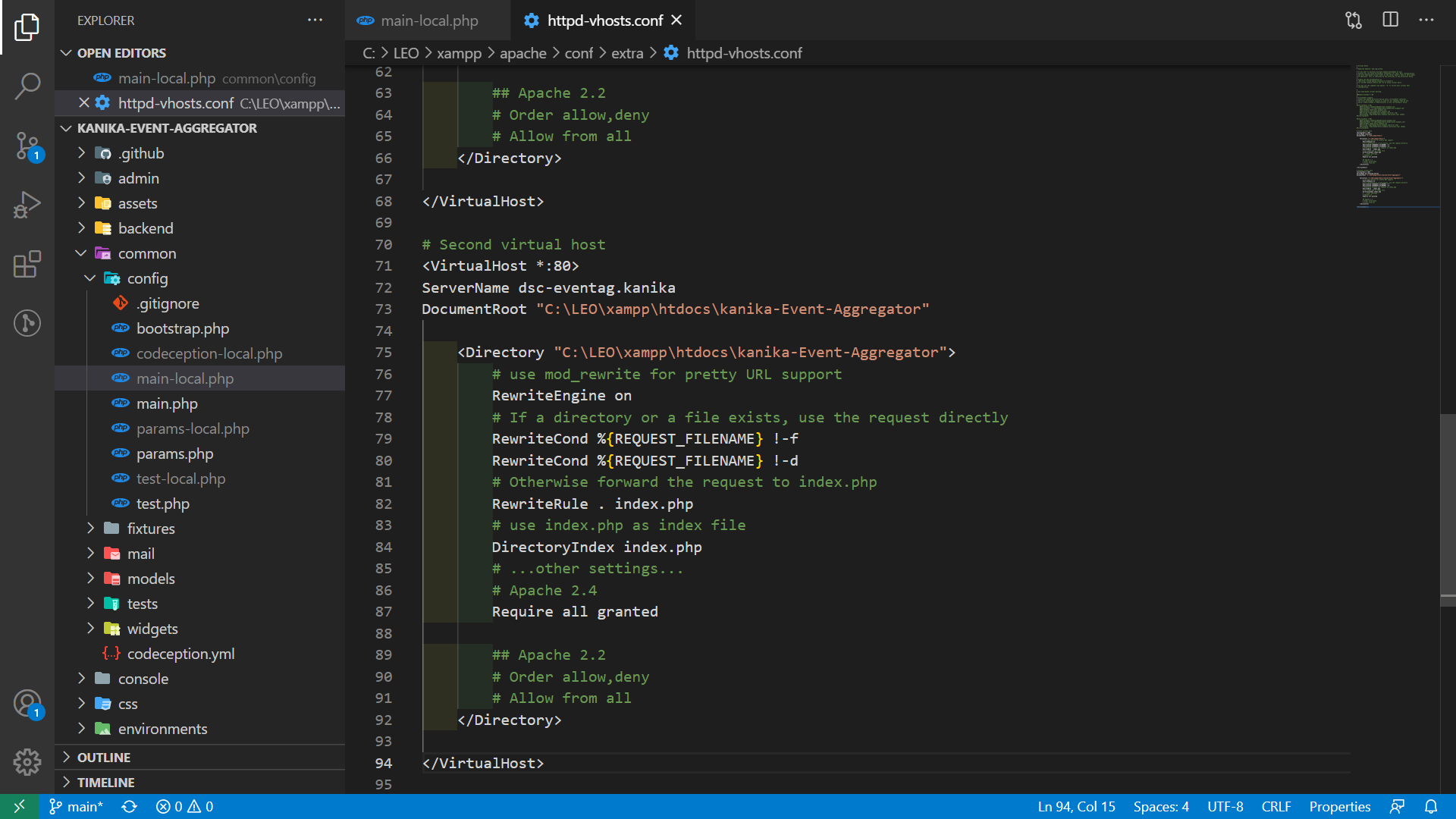Open Explorer views and more actions ellipsis

click(315, 20)
